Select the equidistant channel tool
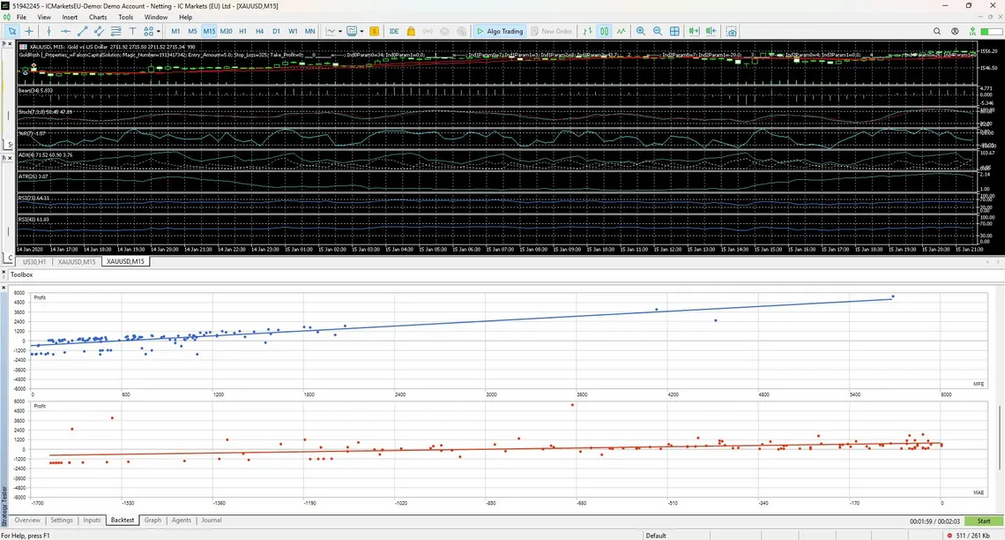1005x540 pixels. click(x=99, y=31)
